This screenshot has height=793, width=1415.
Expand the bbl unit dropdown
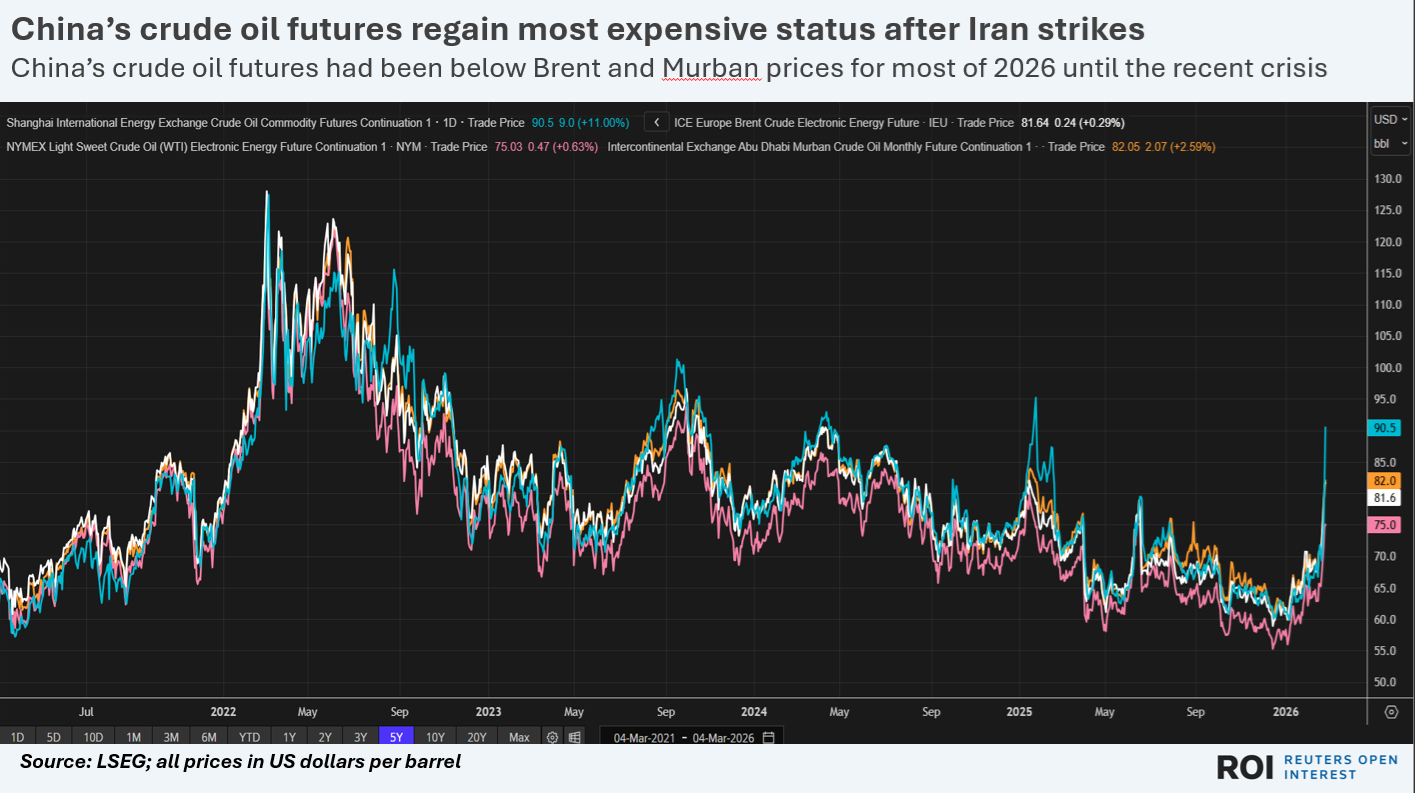point(1390,143)
